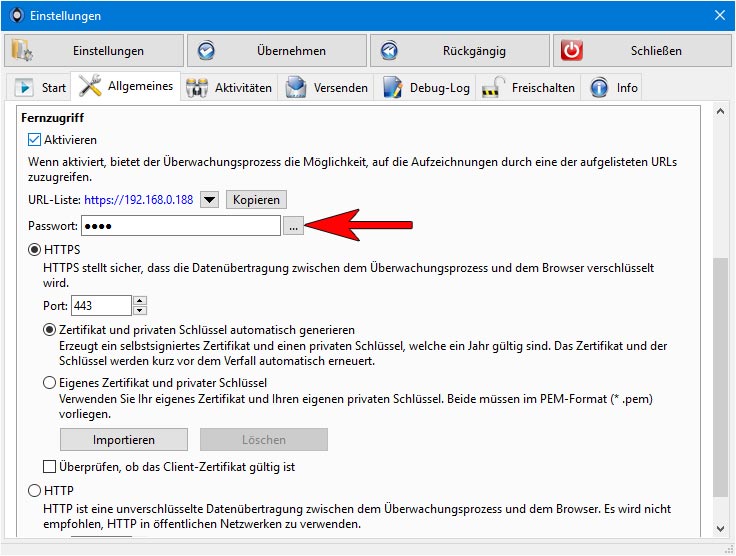736x556 pixels.
Task: Click inside the Passwort input field
Action: coord(181,226)
